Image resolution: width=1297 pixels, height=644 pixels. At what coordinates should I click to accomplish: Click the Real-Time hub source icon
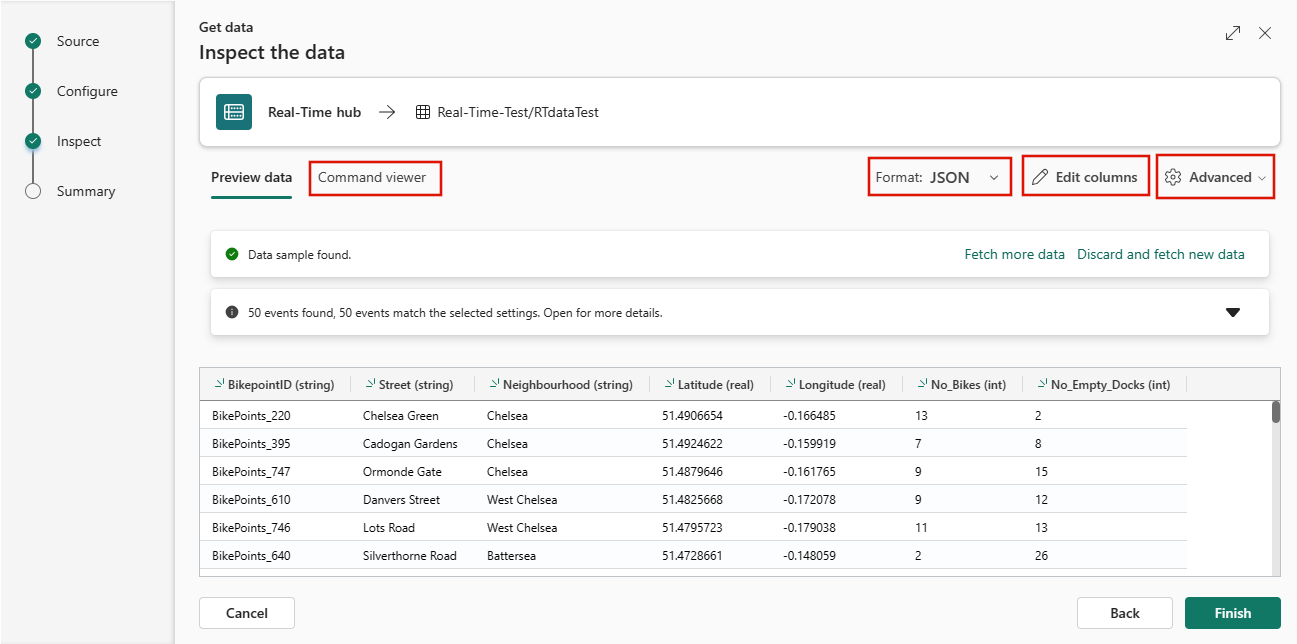(x=234, y=112)
